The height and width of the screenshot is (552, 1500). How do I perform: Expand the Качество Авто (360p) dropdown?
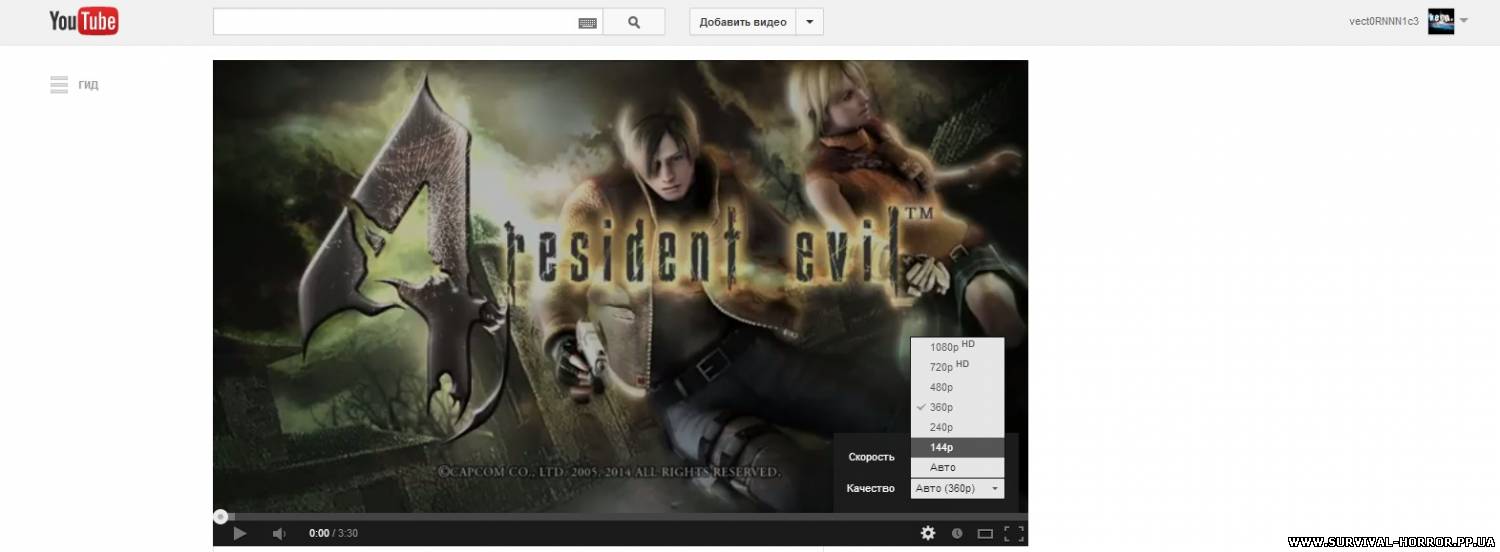957,488
